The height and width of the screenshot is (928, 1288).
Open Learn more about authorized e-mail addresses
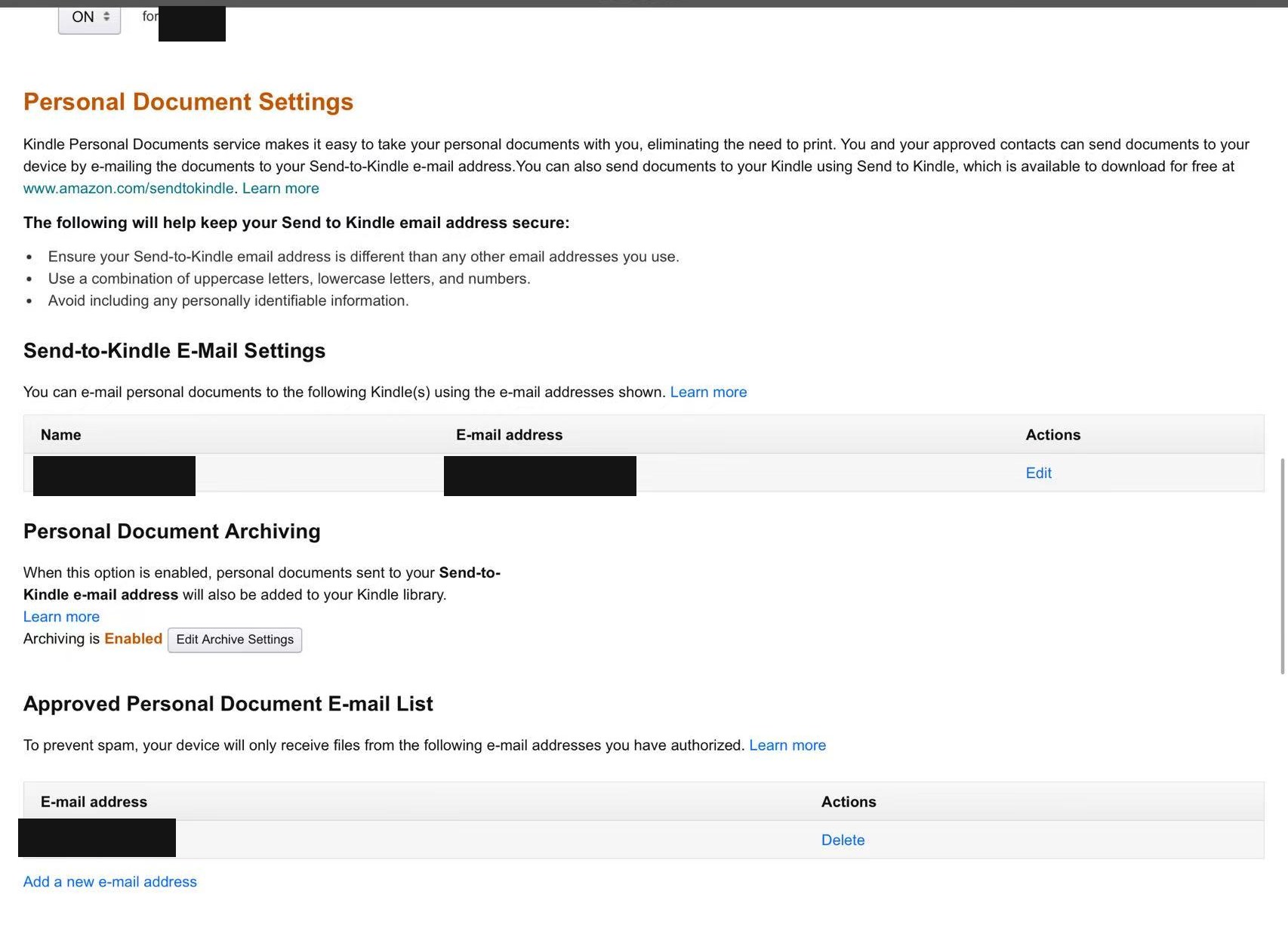pos(787,745)
